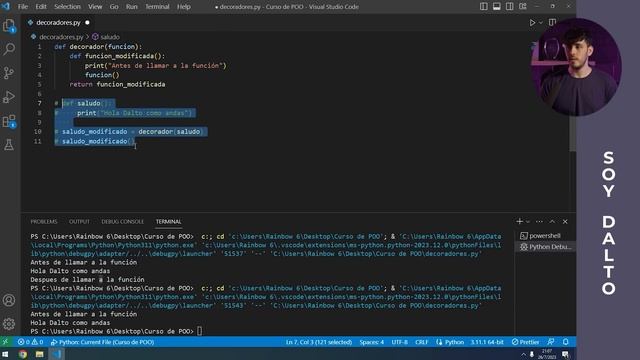
Task: Select the Python Debug terminal instance
Action: [545, 247]
